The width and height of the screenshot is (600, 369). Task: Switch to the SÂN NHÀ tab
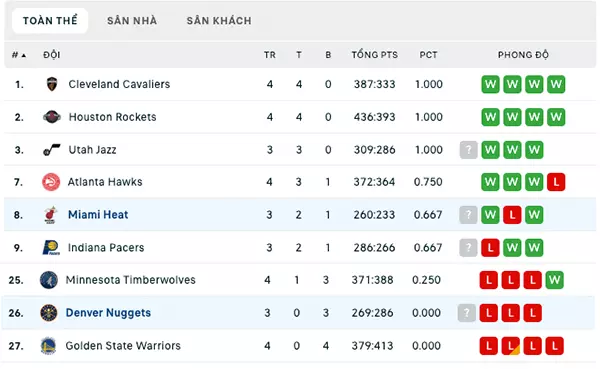tap(132, 21)
